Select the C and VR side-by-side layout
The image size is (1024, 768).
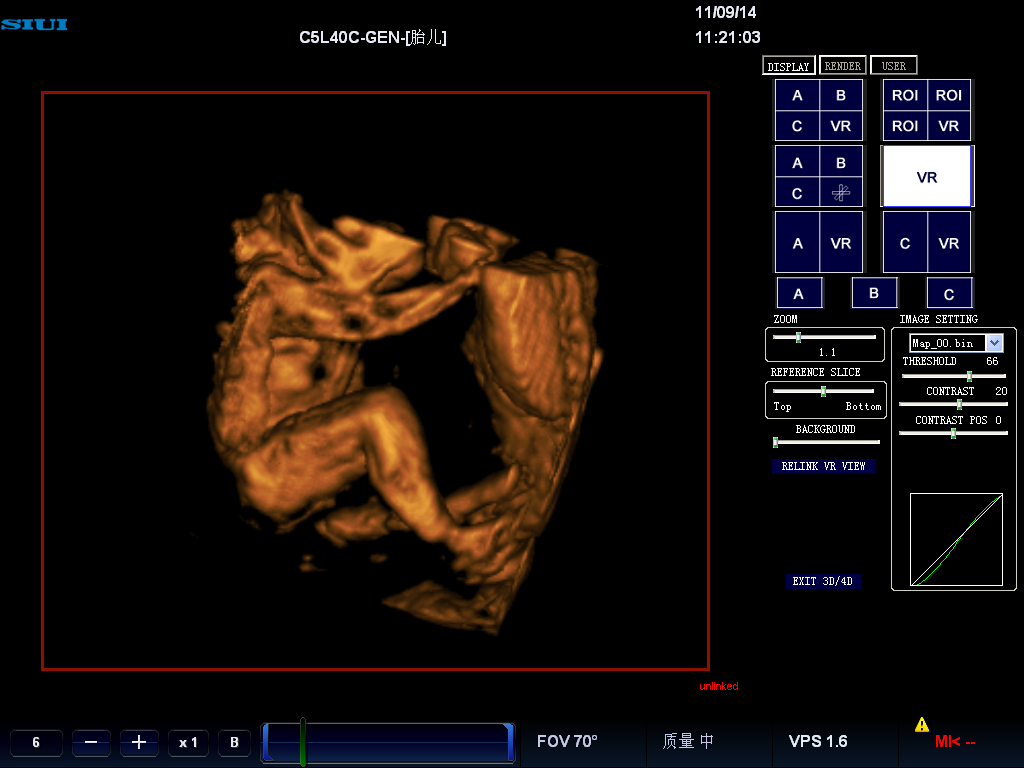pyautogui.click(x=926, y=243)
